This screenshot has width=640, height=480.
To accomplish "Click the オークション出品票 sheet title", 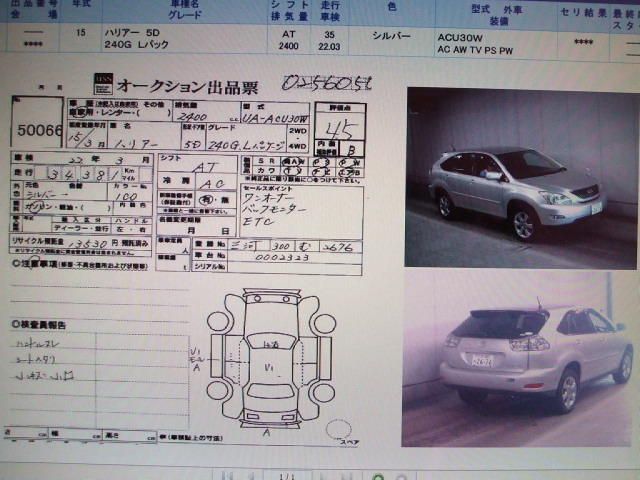I will click(x=188, y=87).
